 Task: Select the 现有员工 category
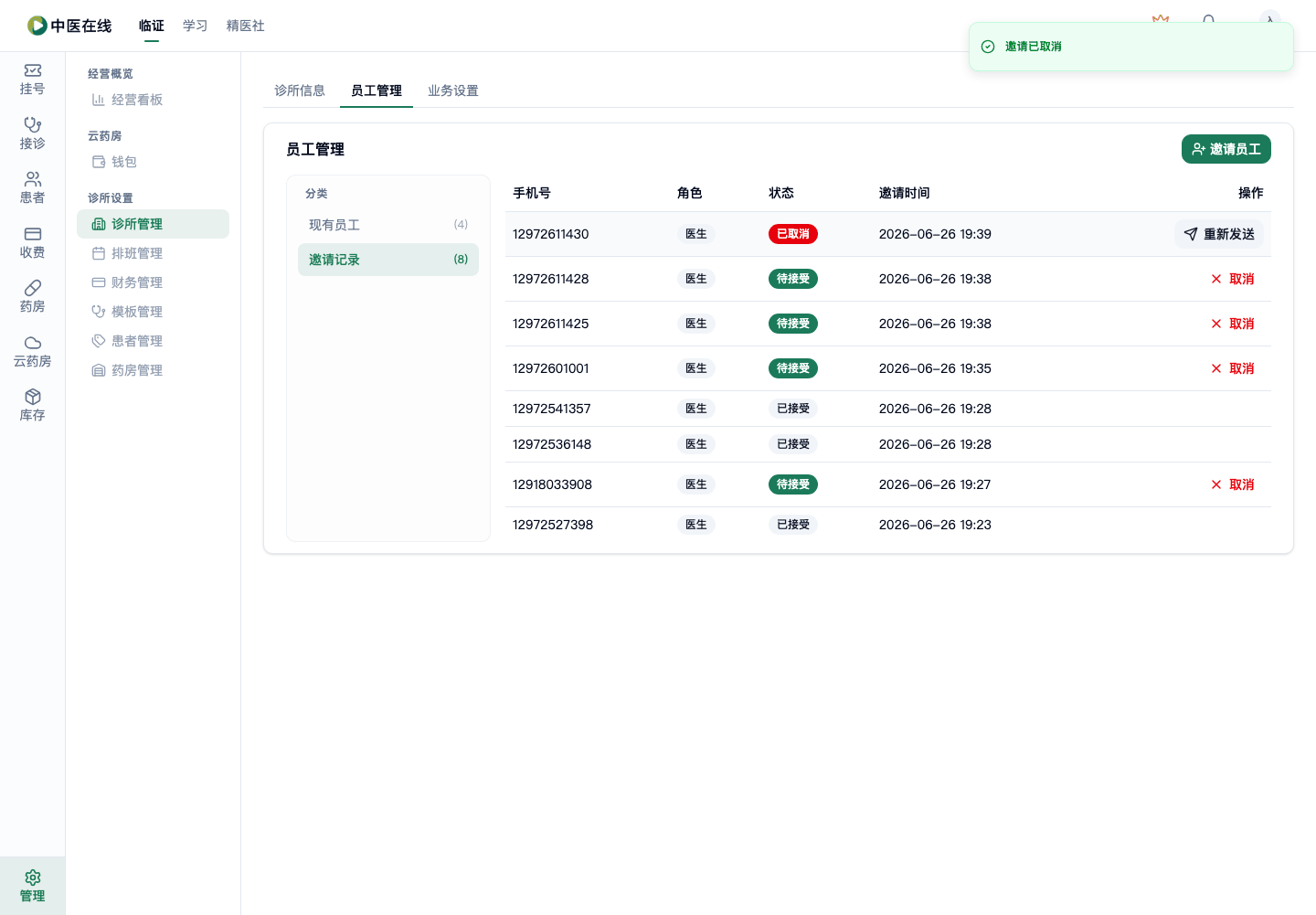pyautogui.click(x=388, y=225)
